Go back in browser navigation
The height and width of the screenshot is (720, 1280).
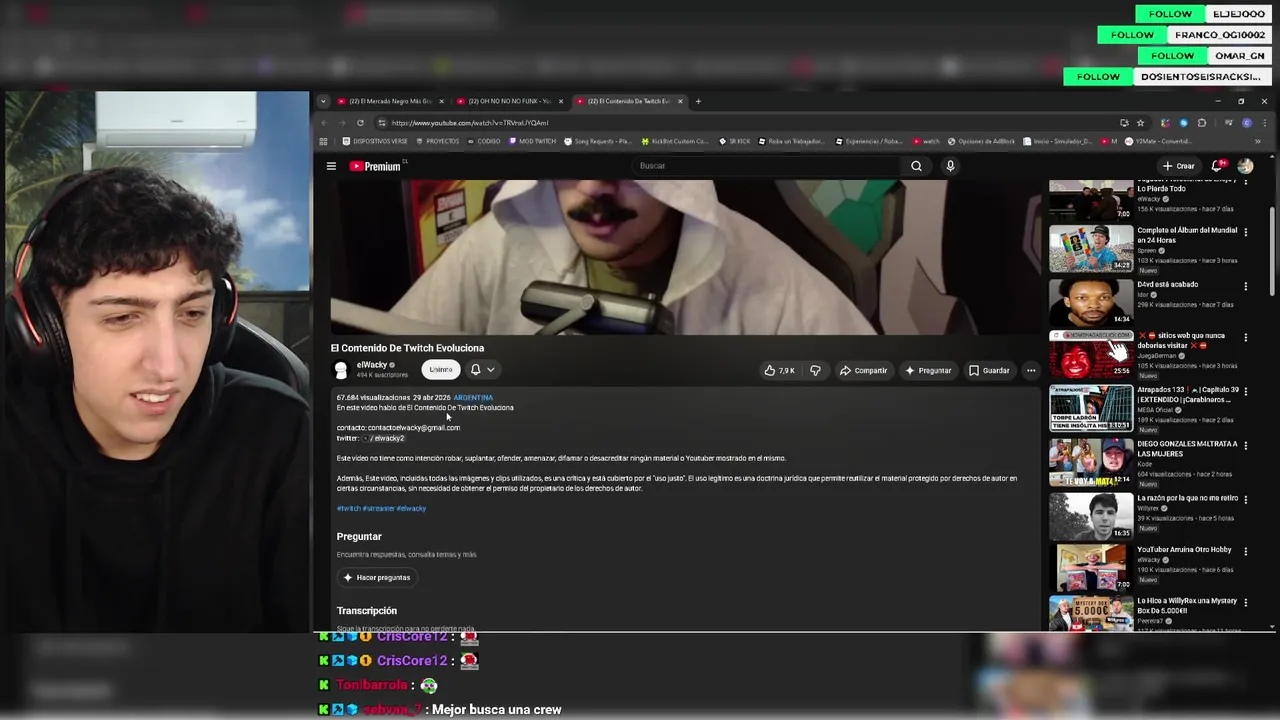(x=323, y=123)
